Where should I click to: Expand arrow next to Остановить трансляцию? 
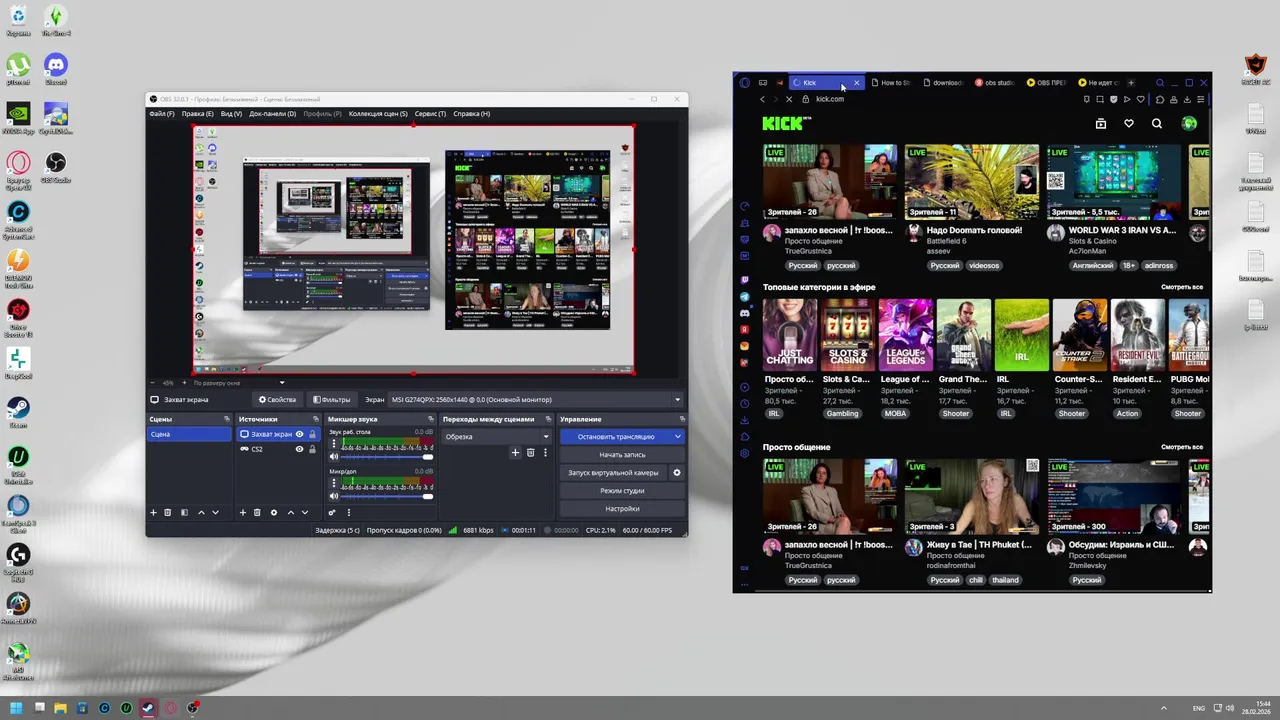point(677,437)
